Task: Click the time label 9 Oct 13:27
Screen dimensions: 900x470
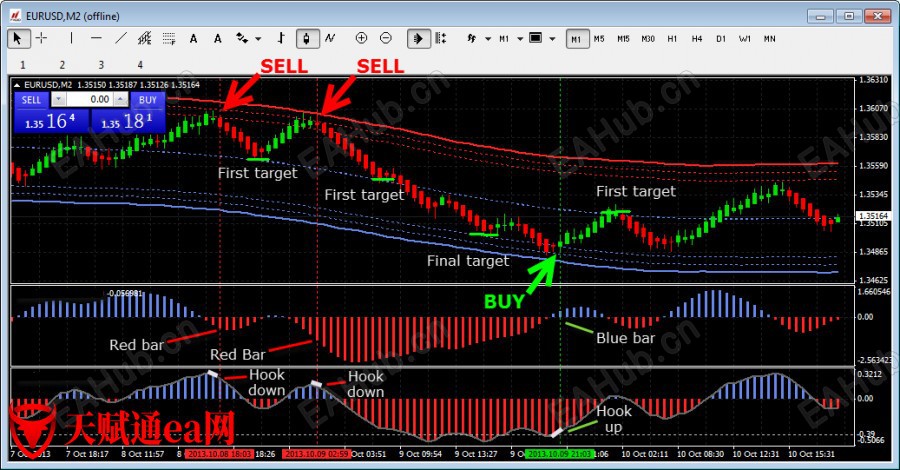Action: [476, 454]
